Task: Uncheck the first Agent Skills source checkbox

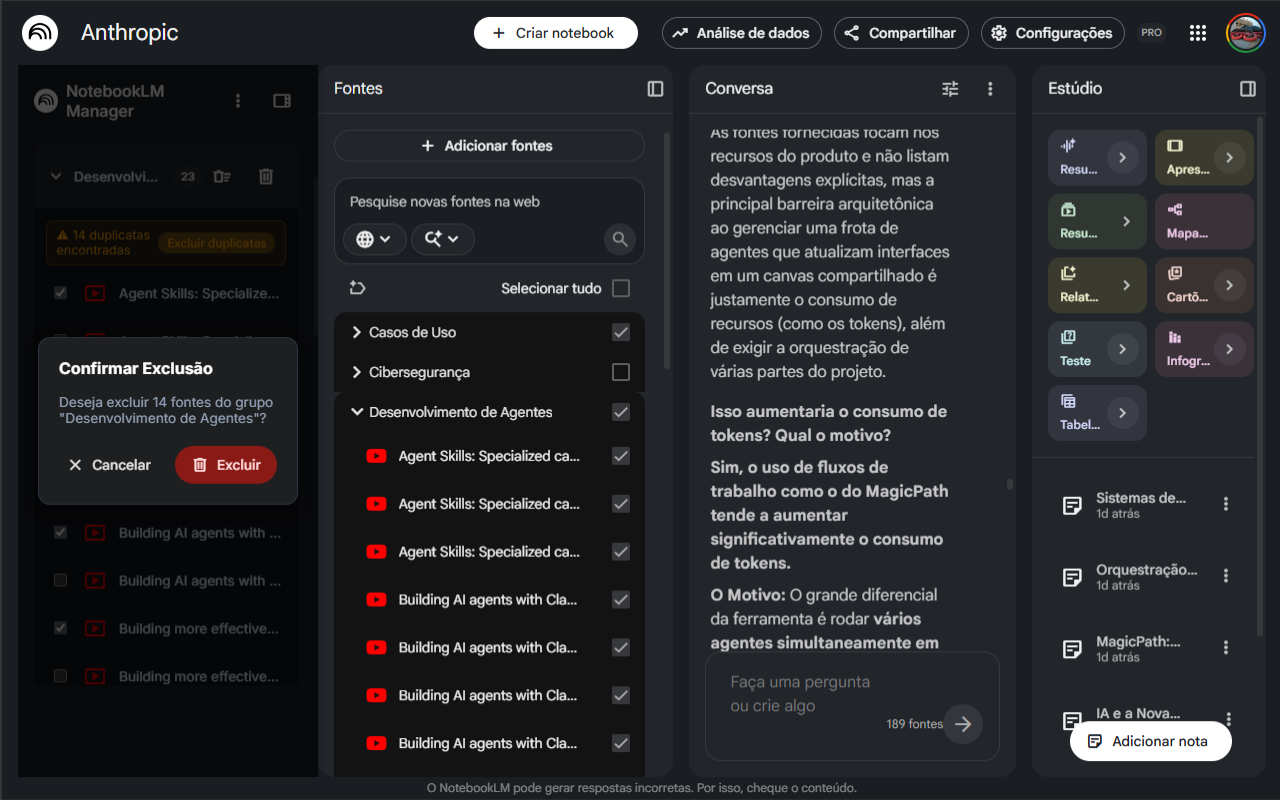Action: point(621,456)
